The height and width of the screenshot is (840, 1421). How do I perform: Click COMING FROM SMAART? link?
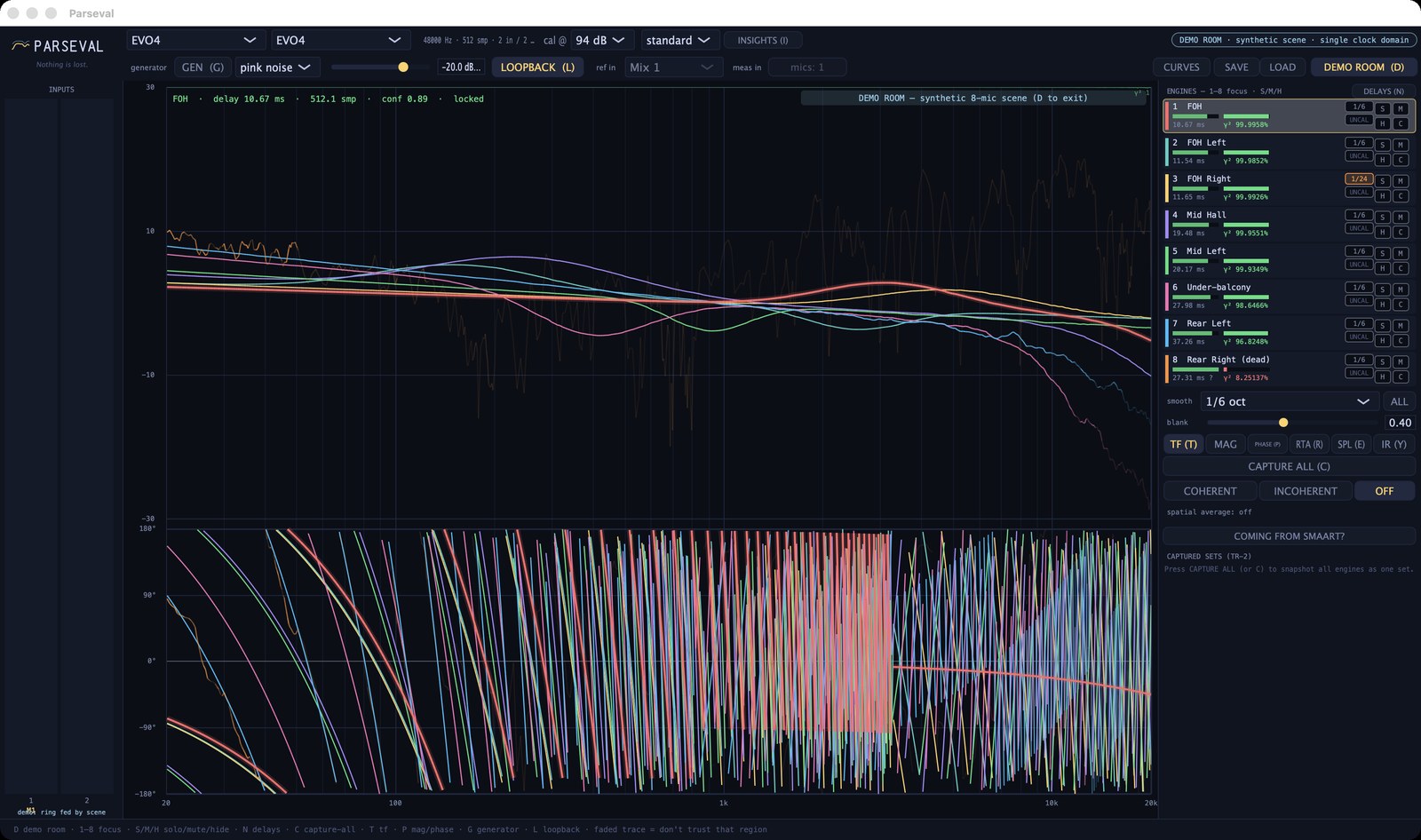click(1289, 536)
